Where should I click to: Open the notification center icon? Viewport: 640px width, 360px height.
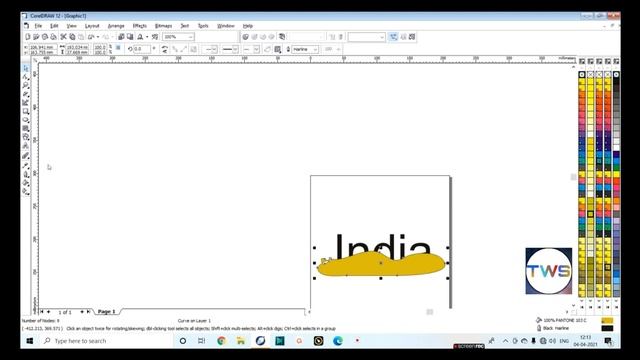(x=608, y=340)
